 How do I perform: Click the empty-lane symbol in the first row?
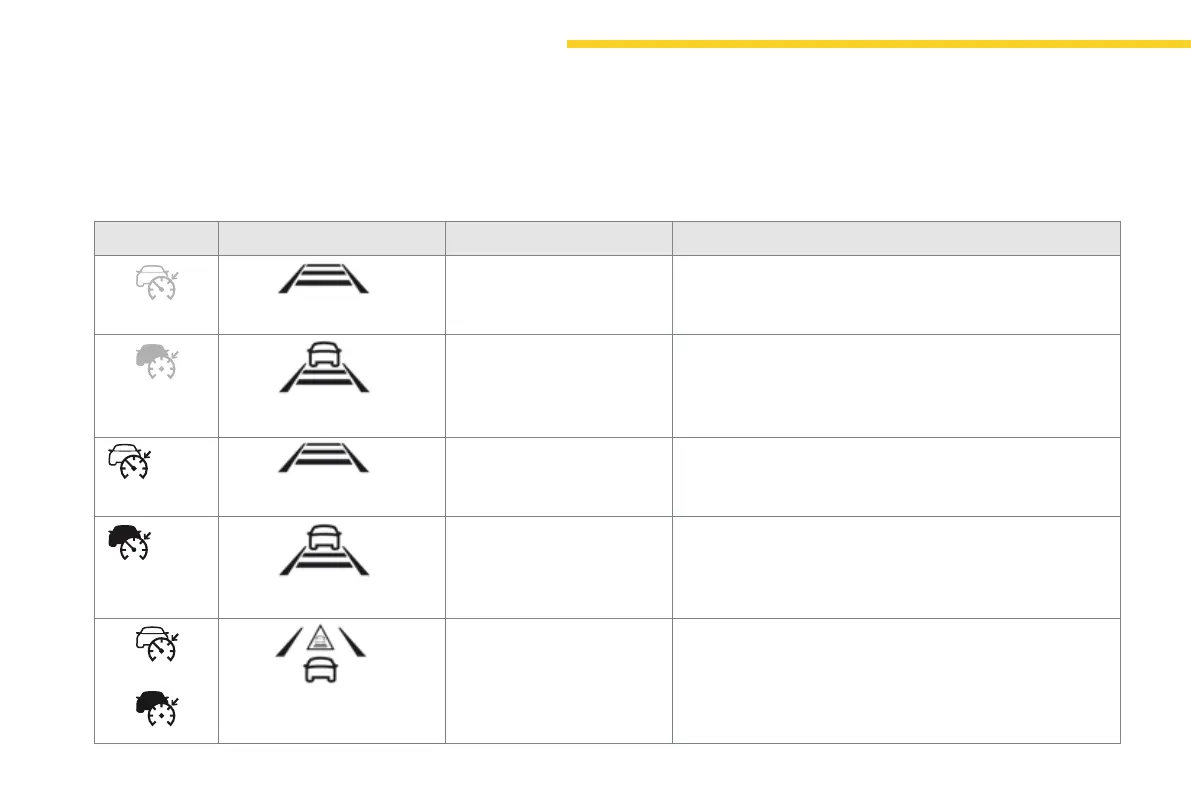[323, 276]
